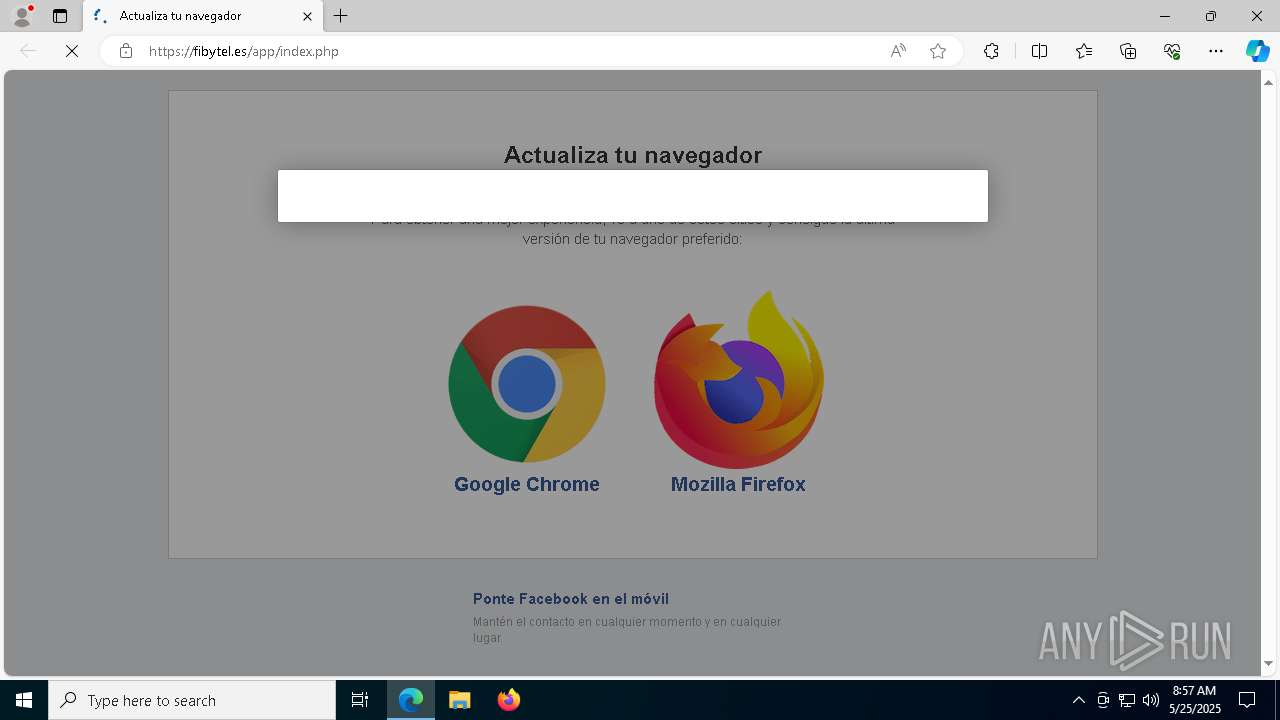Viewport: 1280px width, 720px height.
Task: Click scrollbar up arrow
Action: [1269, 81]
